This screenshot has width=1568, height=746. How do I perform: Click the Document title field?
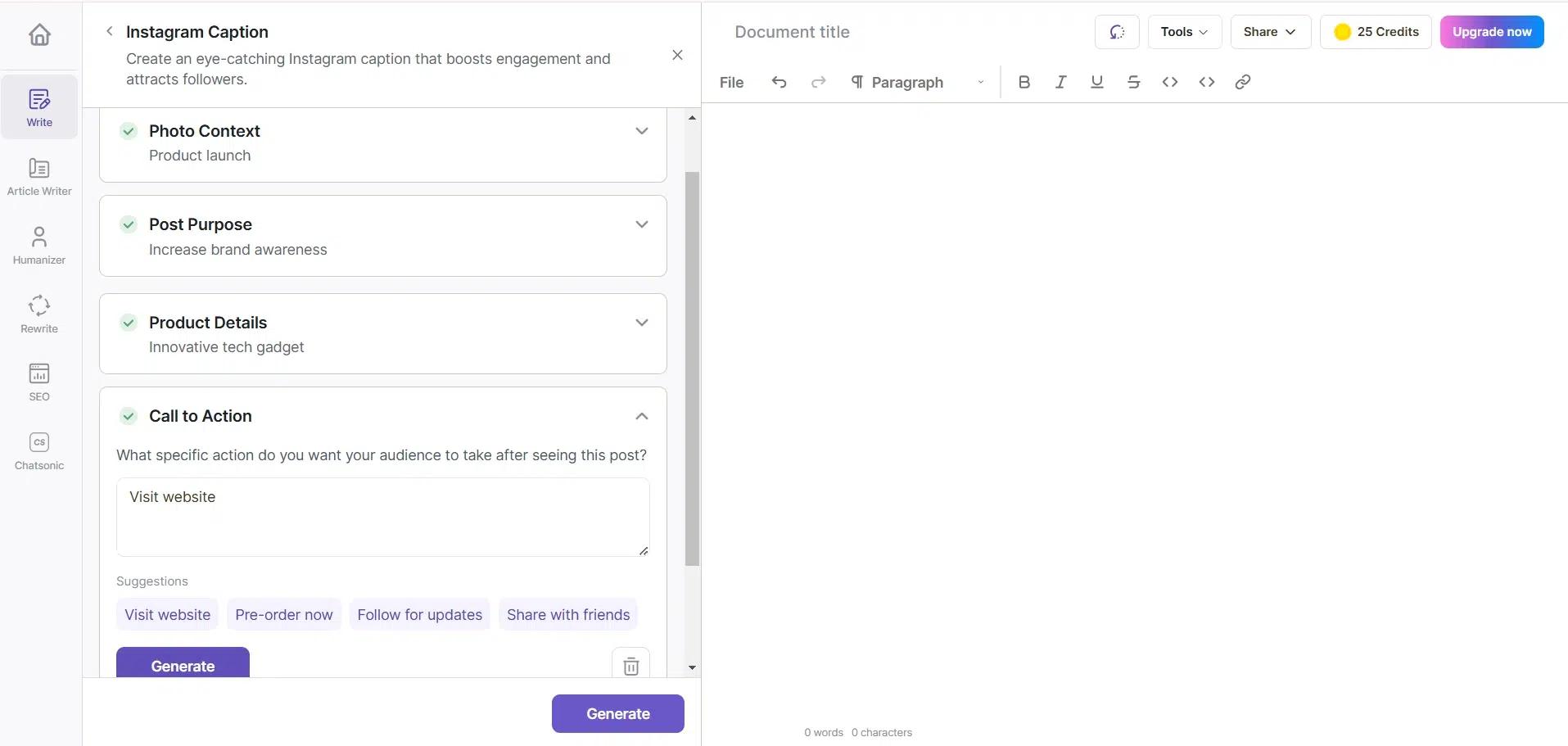pos(792,32)
